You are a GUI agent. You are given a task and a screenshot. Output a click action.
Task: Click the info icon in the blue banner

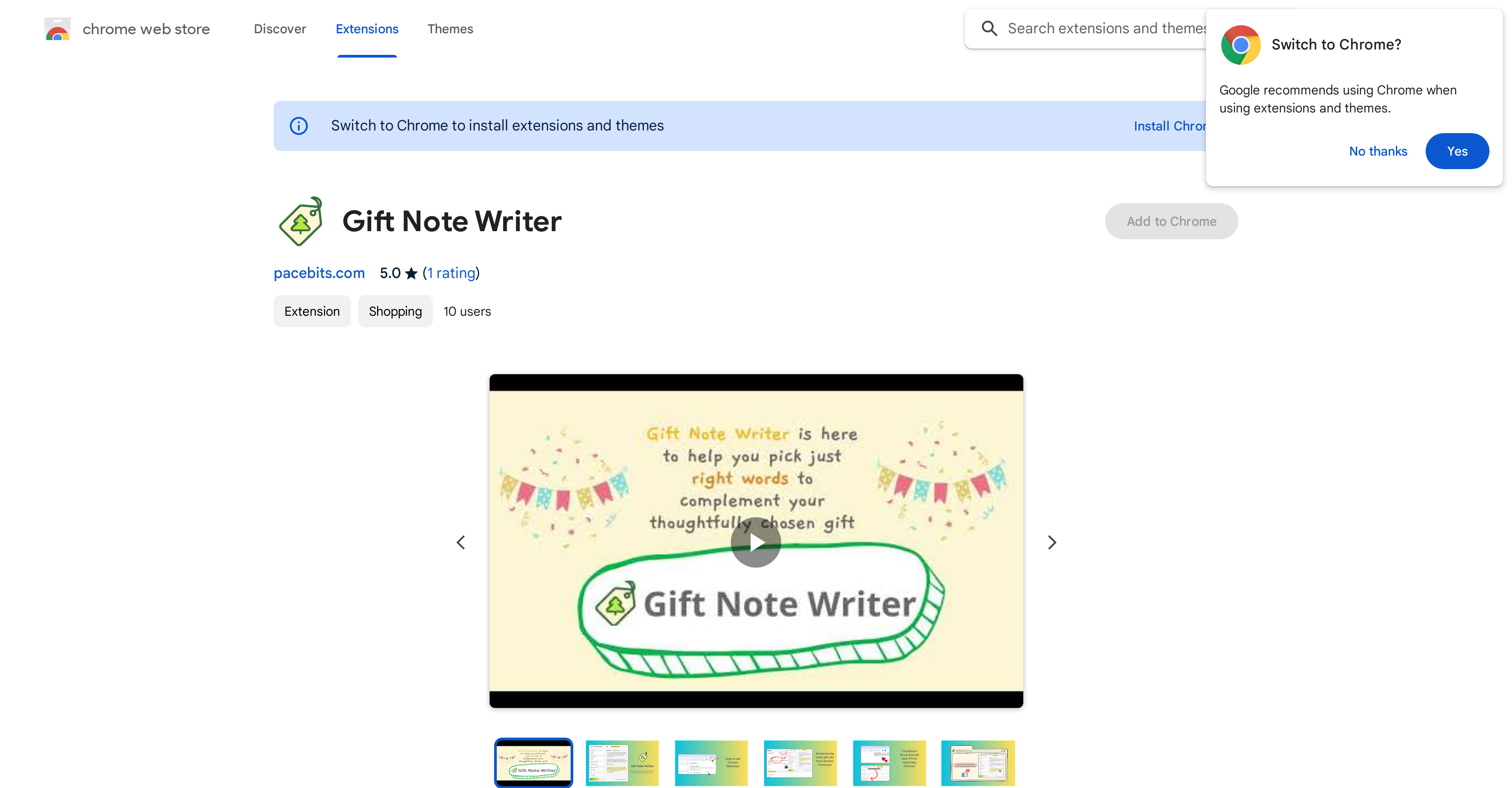[x=299, y=125]
